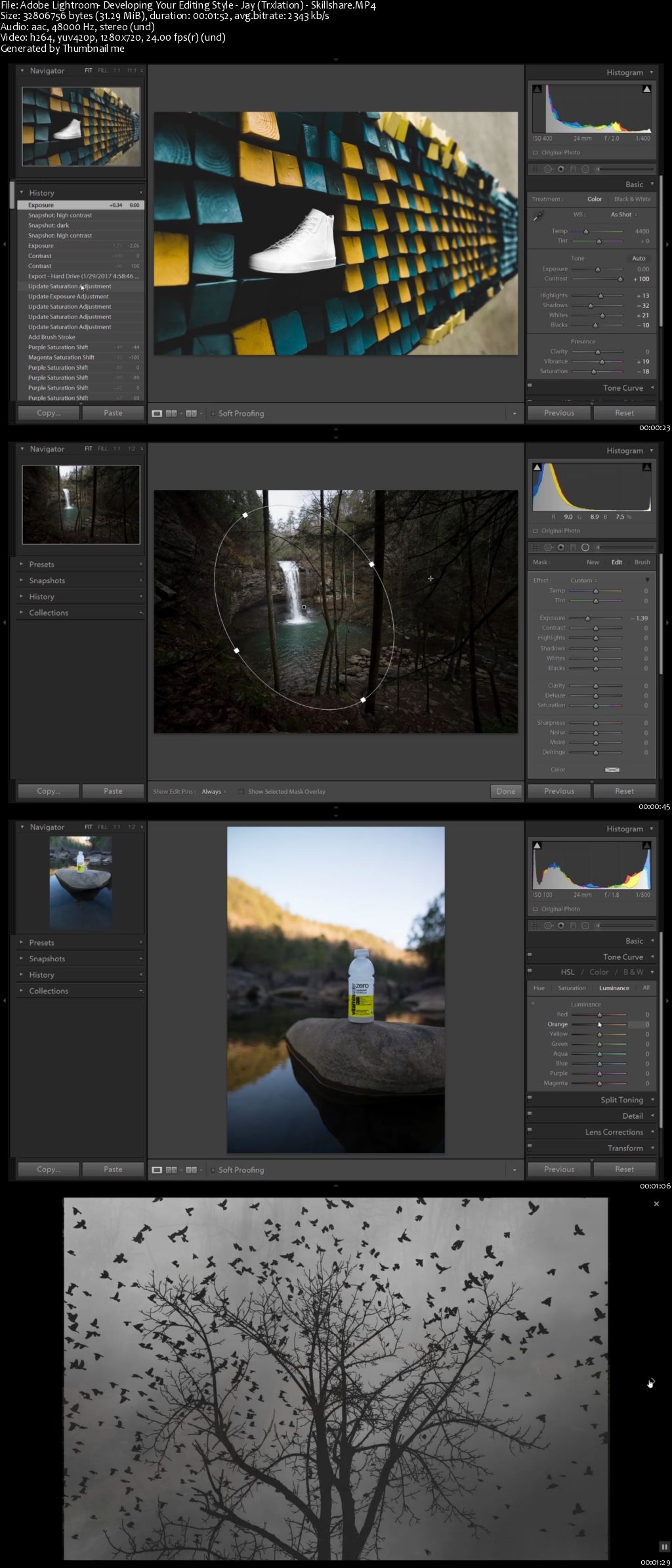This screenshot has height=1568, width=672.
Task: Collapse Basic panel in sneaker frame
Action: coord(652,185)
